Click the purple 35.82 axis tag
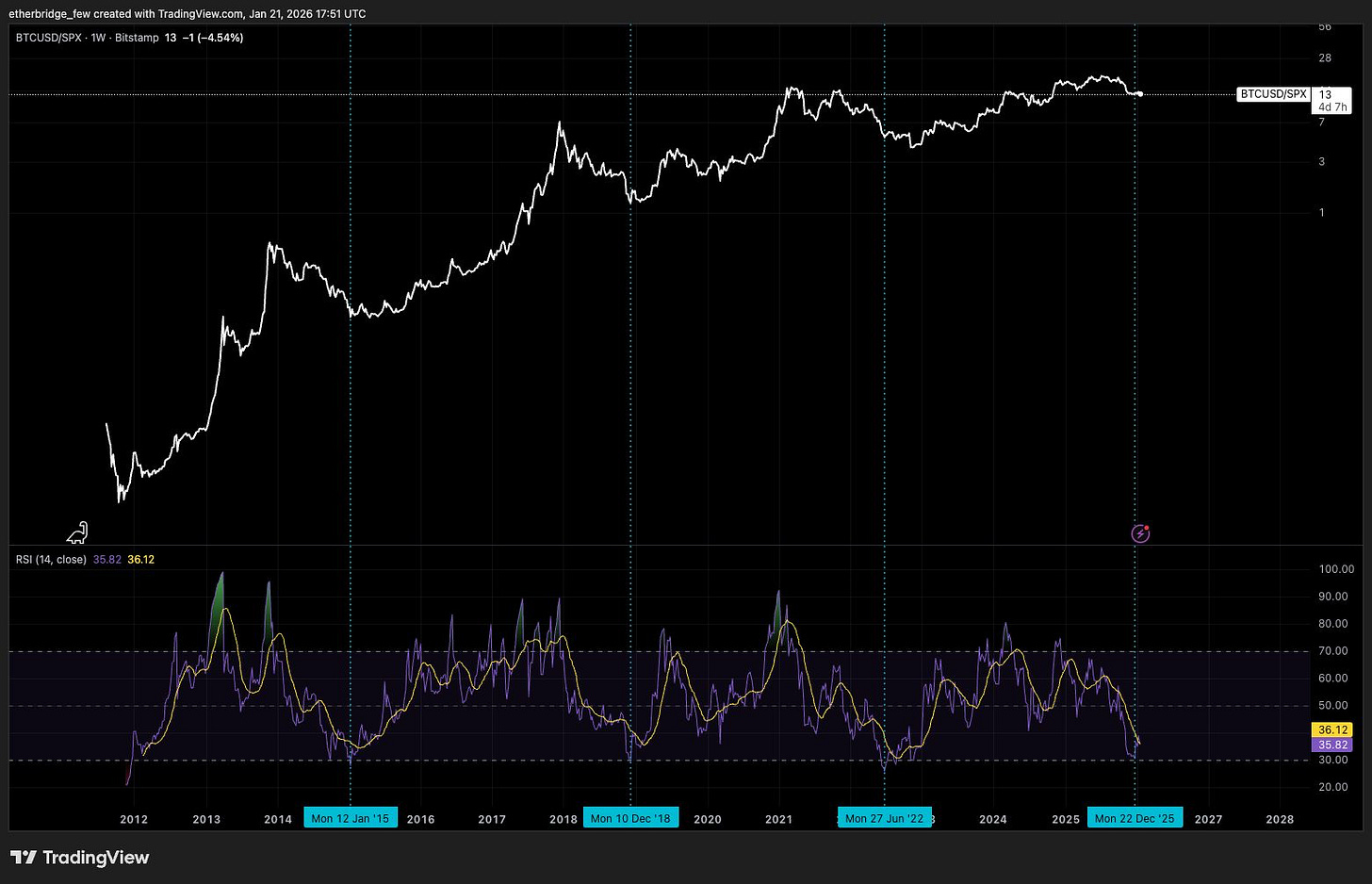The height and width of the screenshot is (884, 1372). (1332, 745)
